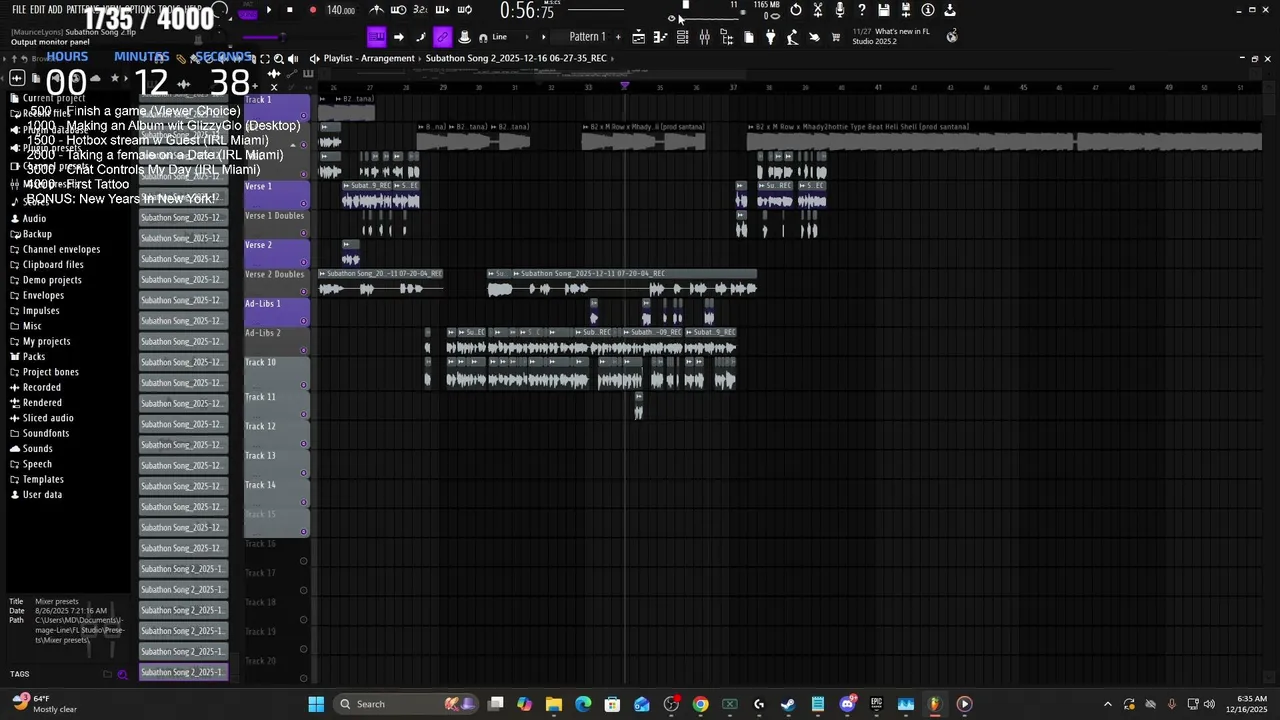Expand the Soundfonts folder
This screenshot has height=720, width=1280.
point(40,433)
